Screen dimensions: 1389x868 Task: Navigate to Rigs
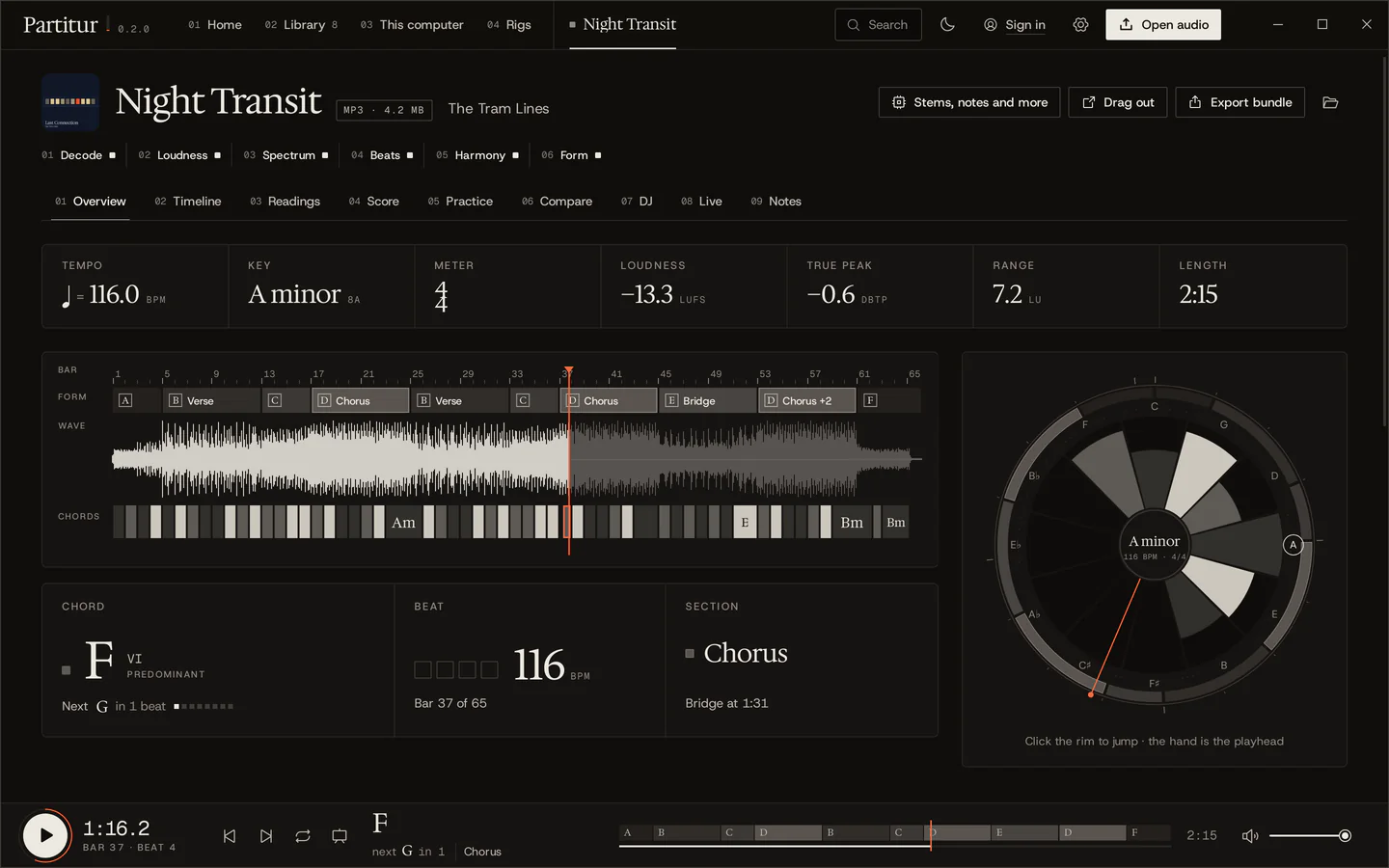point(509,25)
